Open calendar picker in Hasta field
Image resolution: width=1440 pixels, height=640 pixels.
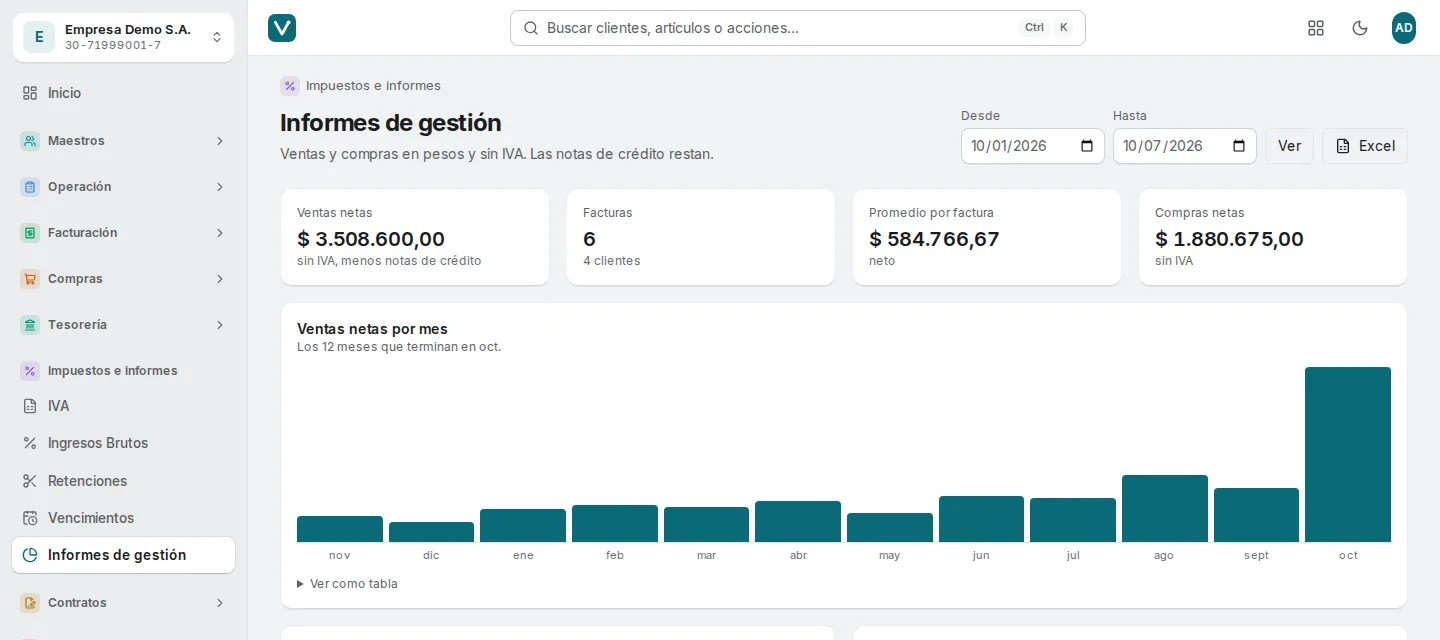pos(1239,146)
